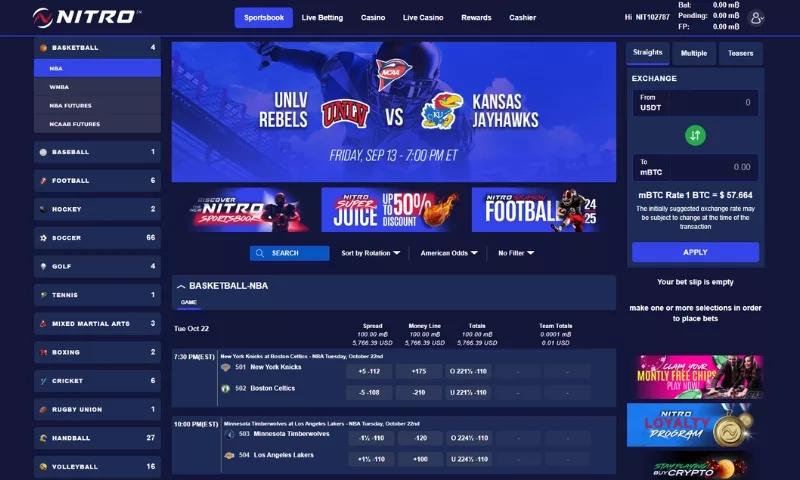Click the APPLY exchange button
Viewport: 800px width, 480px height.
pos(695,252)
